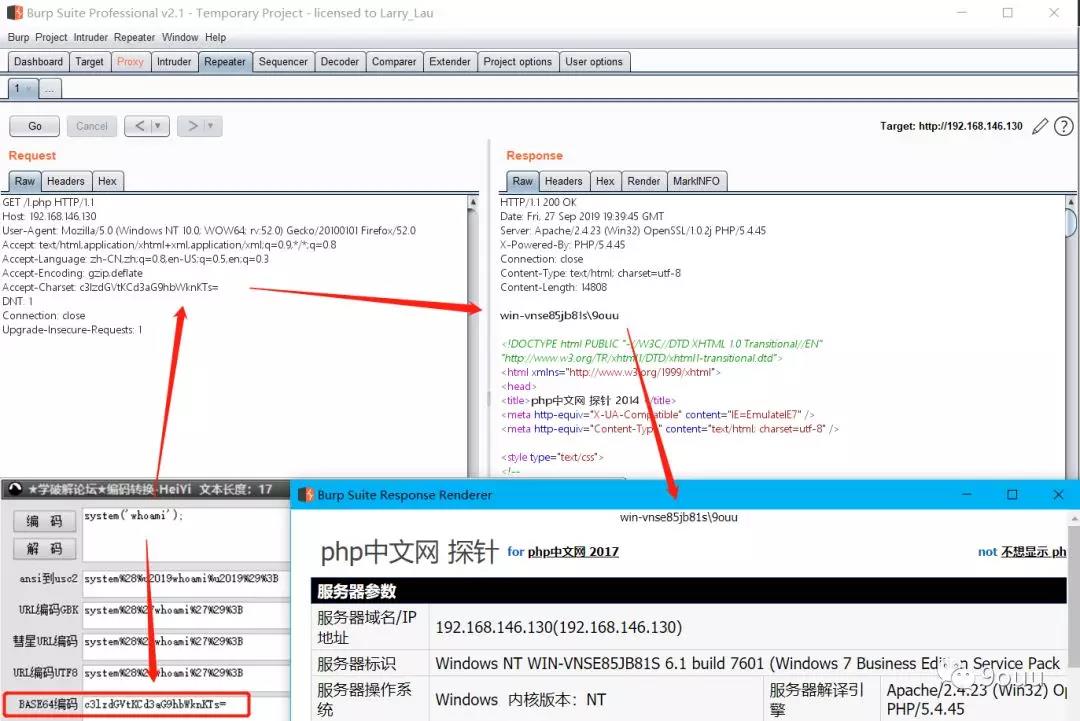Click the Target: http://192.168.146.130 label
This screenshot has width=1080, height=721.
pos(951,126)
